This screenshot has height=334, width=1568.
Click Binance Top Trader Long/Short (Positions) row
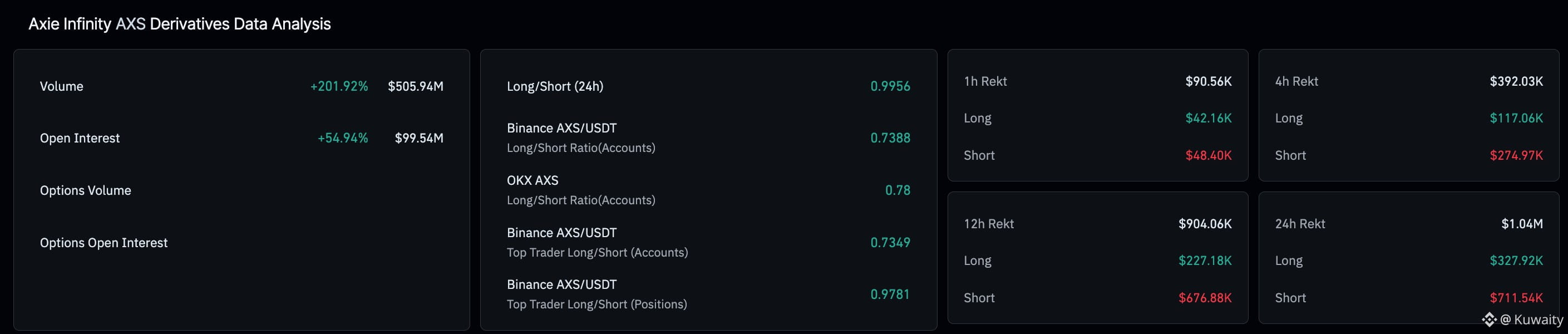(596, 294)
